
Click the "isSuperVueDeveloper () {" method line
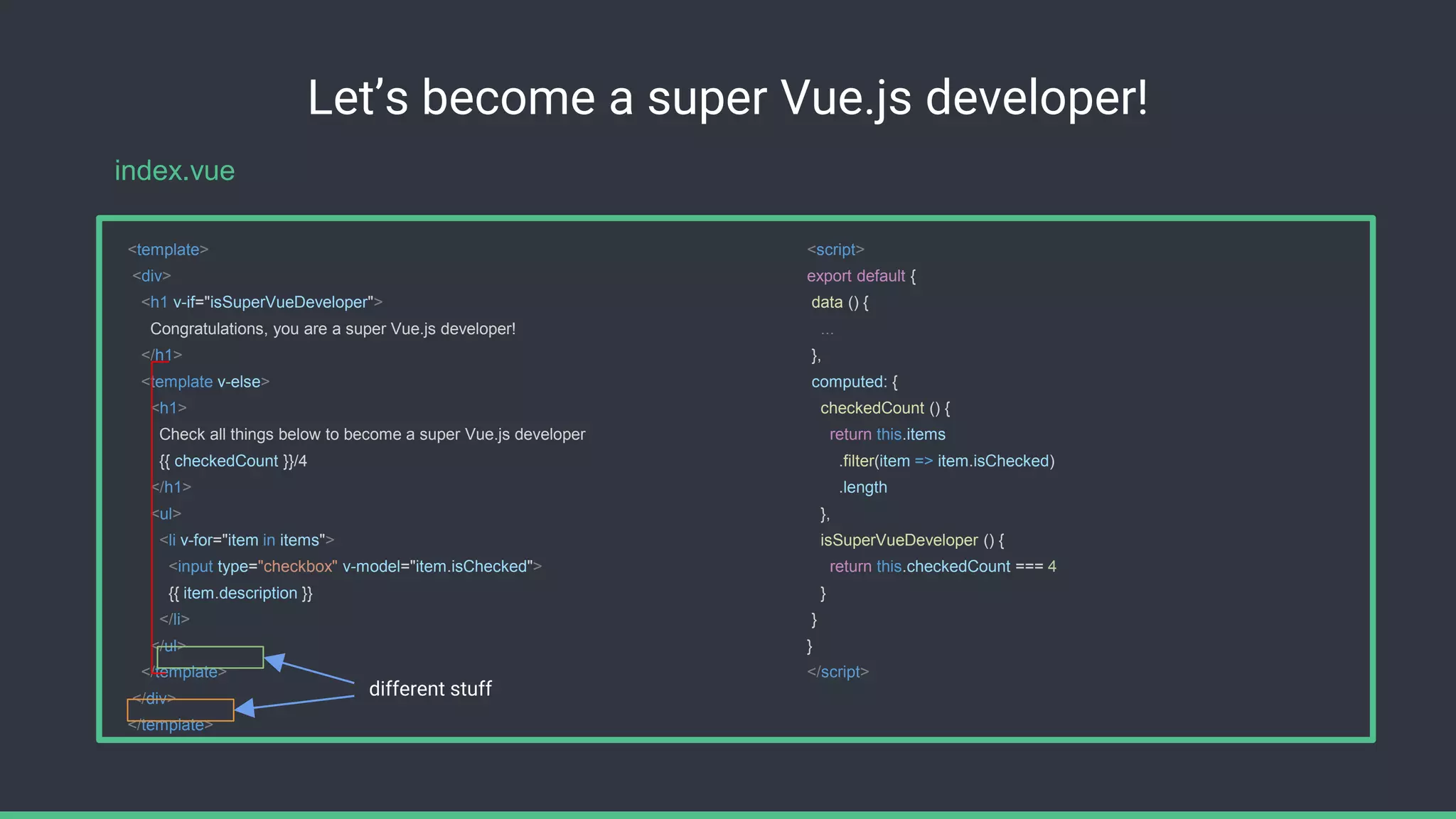[x=912, y=540]
